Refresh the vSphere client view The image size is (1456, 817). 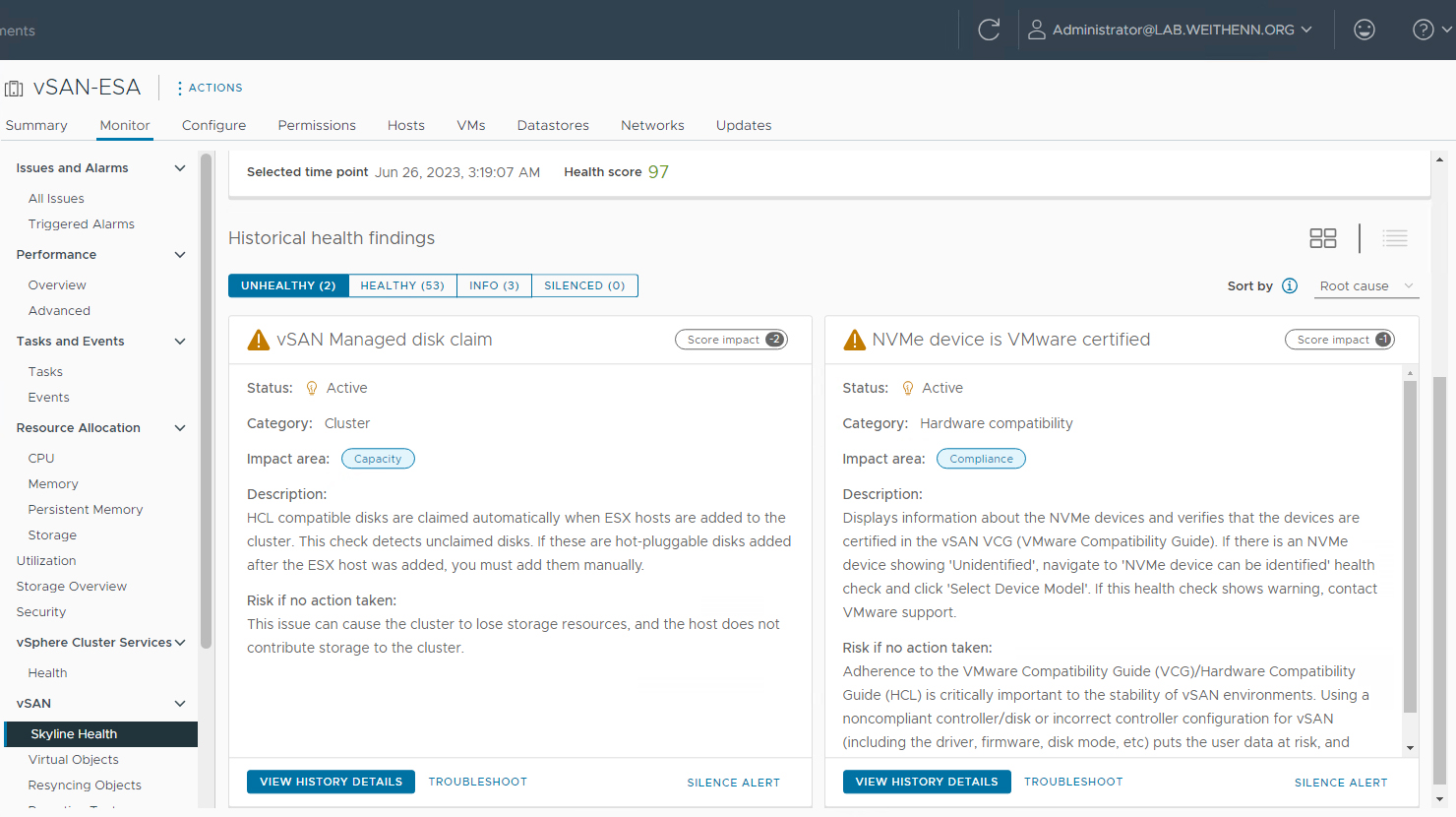click(x=989, y=30)
